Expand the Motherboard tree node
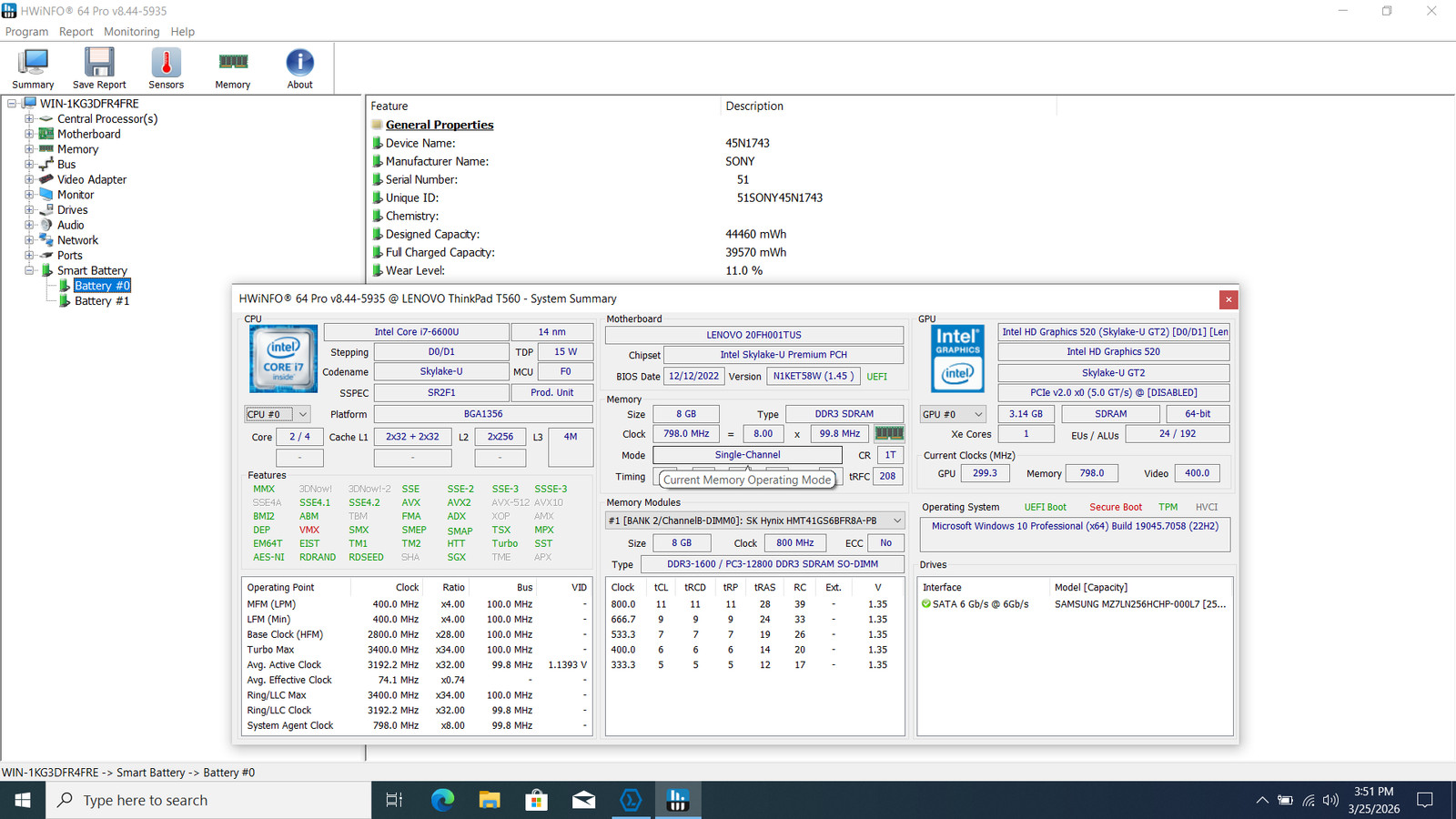The width and height of the screenshot is (1456, 819). [x=29, y=134]
